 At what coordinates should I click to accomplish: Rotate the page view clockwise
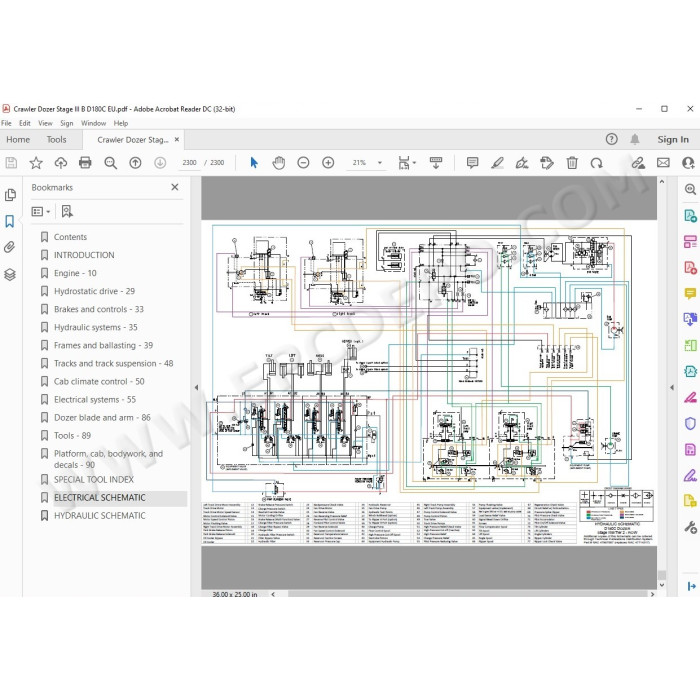click(596, 163)
